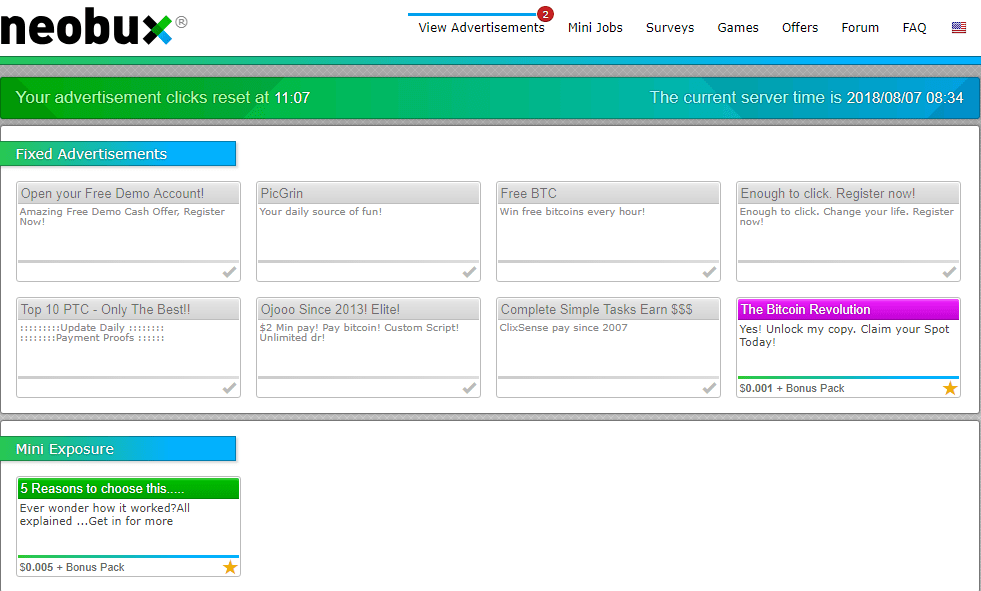Open the PicGrin advertisement title
The width and height of the screenshot is (981, 591).
click(282, 193)
